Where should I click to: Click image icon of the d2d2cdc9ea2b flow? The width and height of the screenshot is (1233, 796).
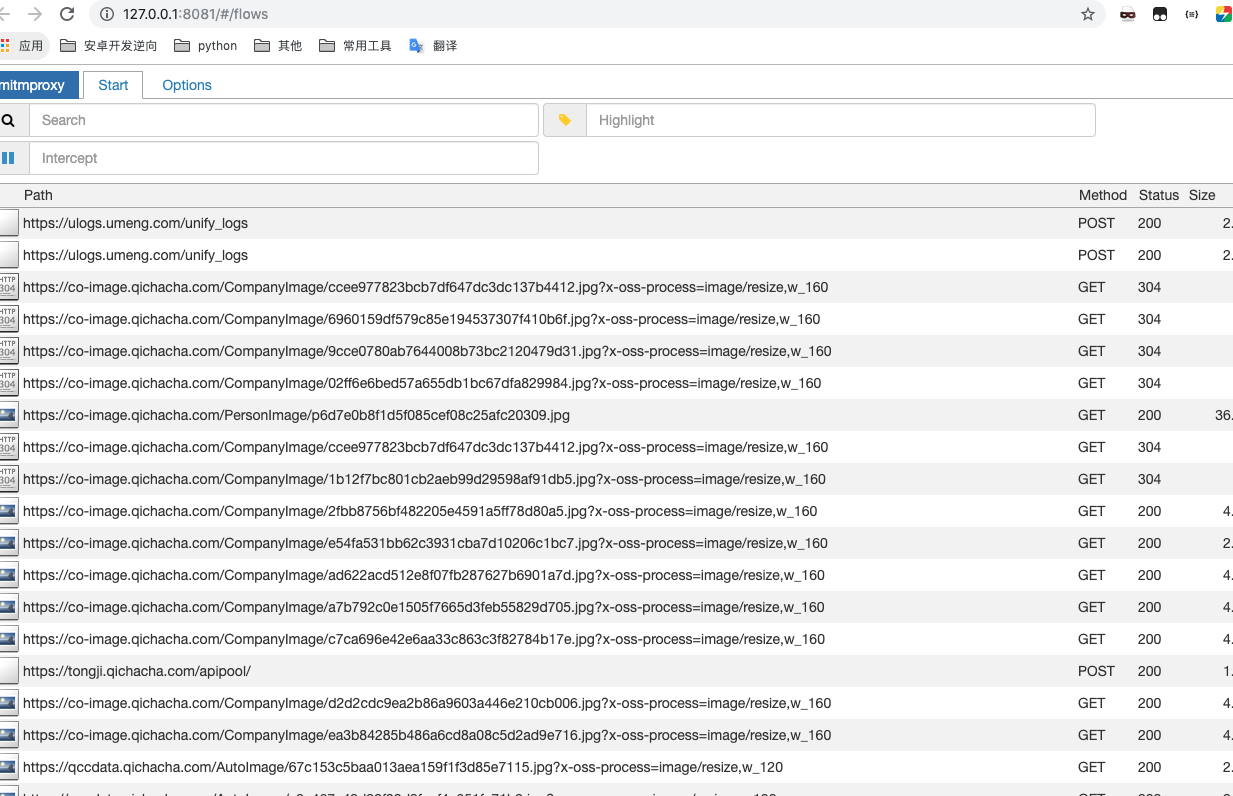tap(8, 703)
